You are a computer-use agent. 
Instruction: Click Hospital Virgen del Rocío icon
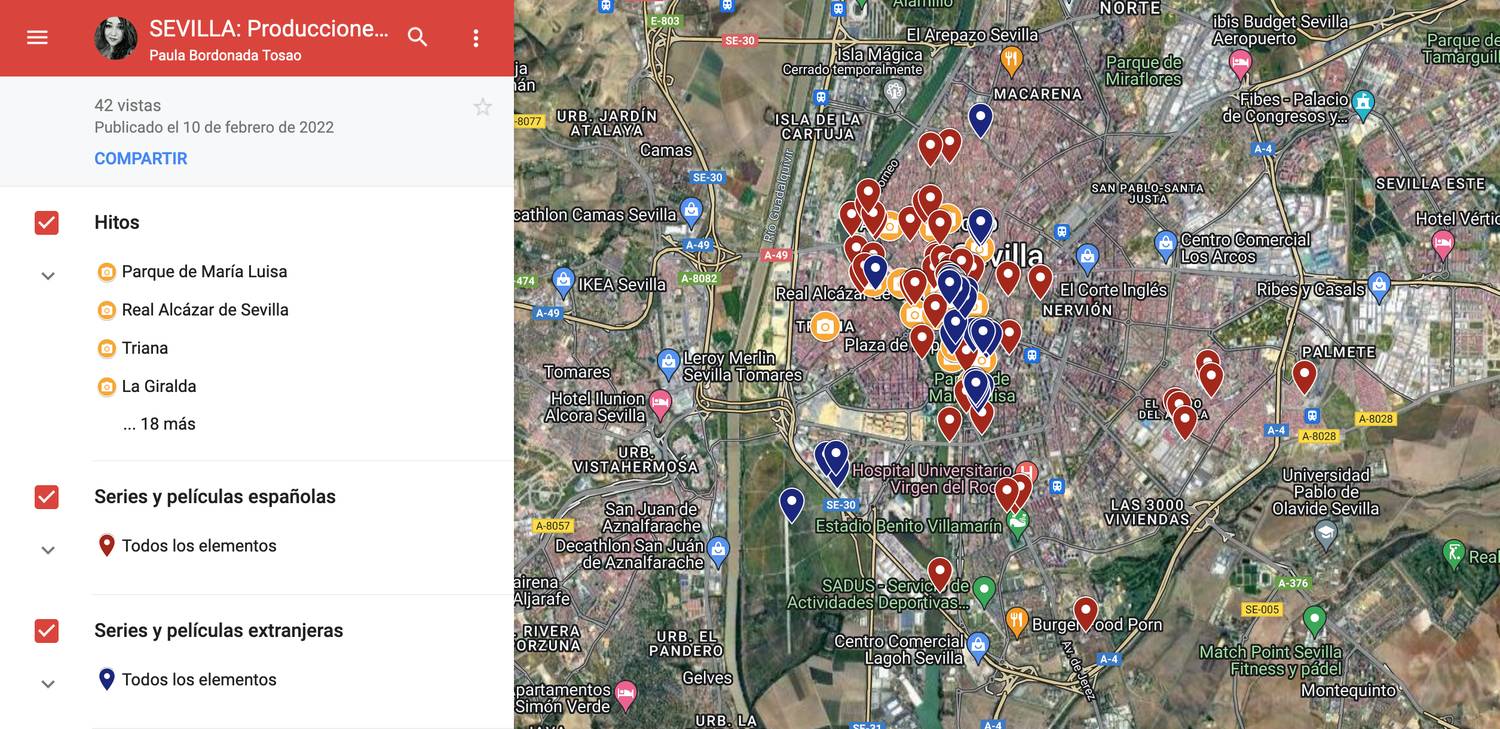click(1025, 472)
